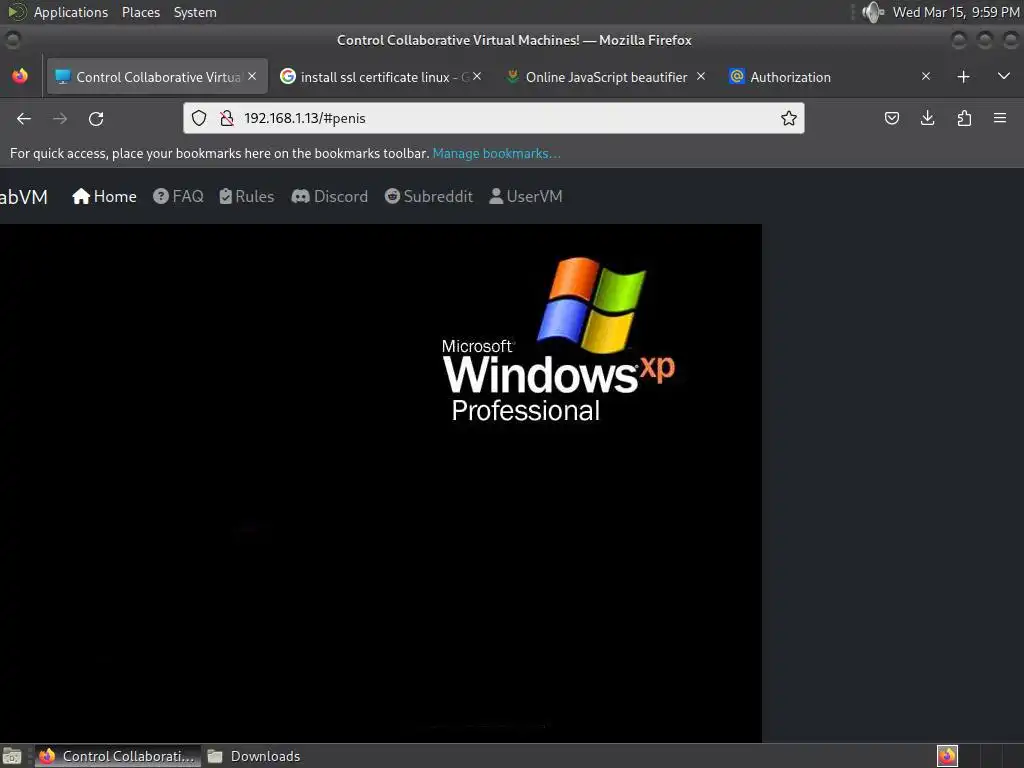1024x768 pixels.
Task: Open the Discord link
Action: pos(329,197)
